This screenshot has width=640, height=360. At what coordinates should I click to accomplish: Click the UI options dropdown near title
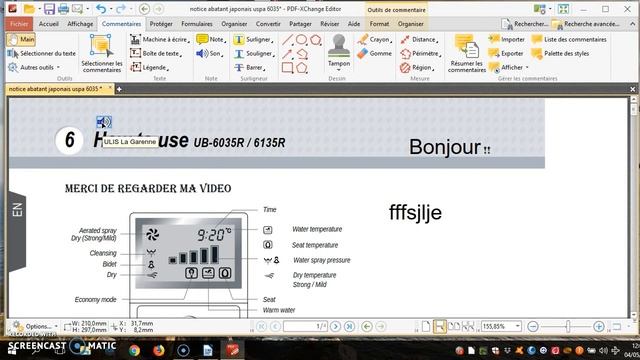point(542,9)
